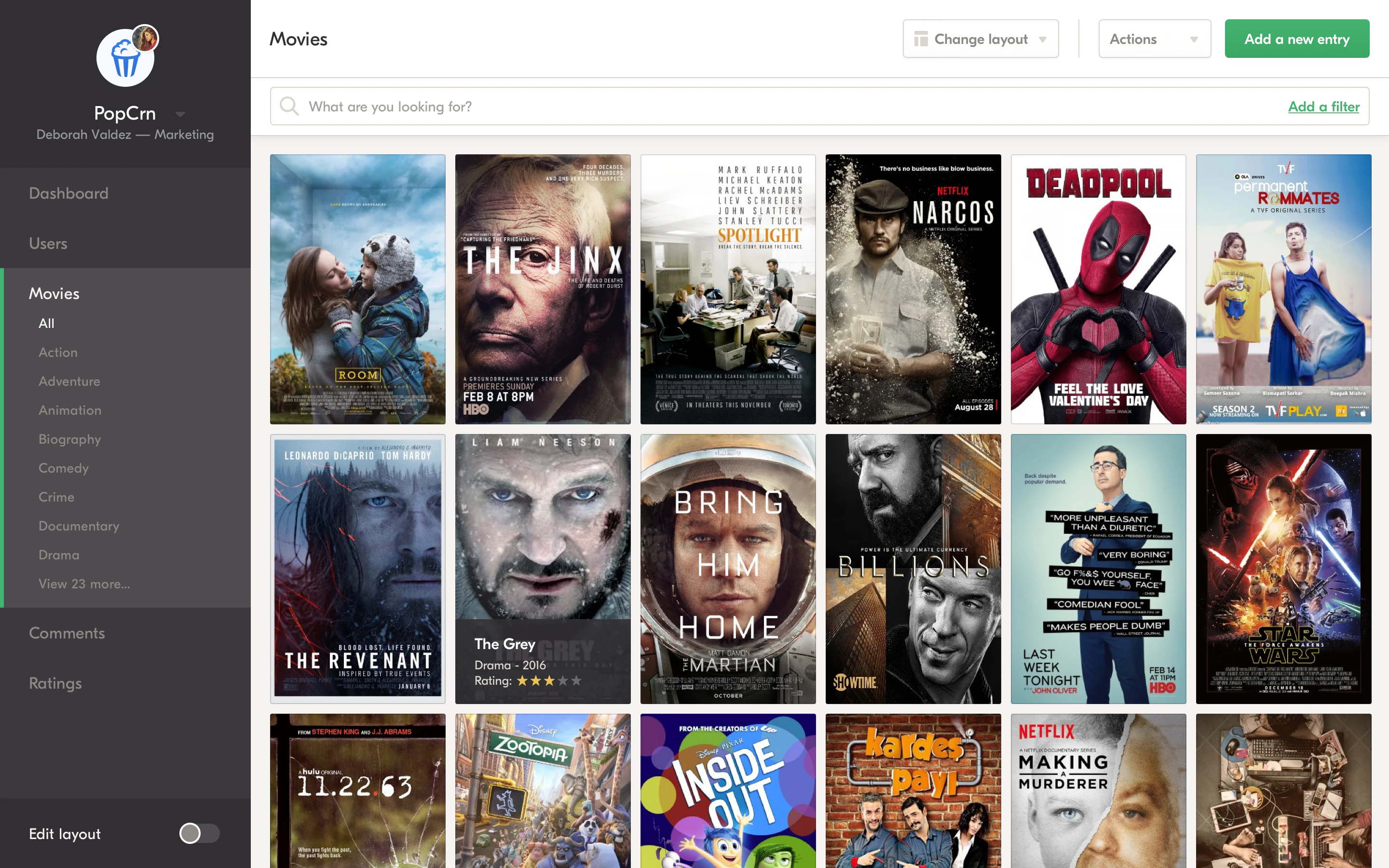1389x868 pixels.
Task: Click the layout icon in Change layout
Action: click(x=921, y=39)
